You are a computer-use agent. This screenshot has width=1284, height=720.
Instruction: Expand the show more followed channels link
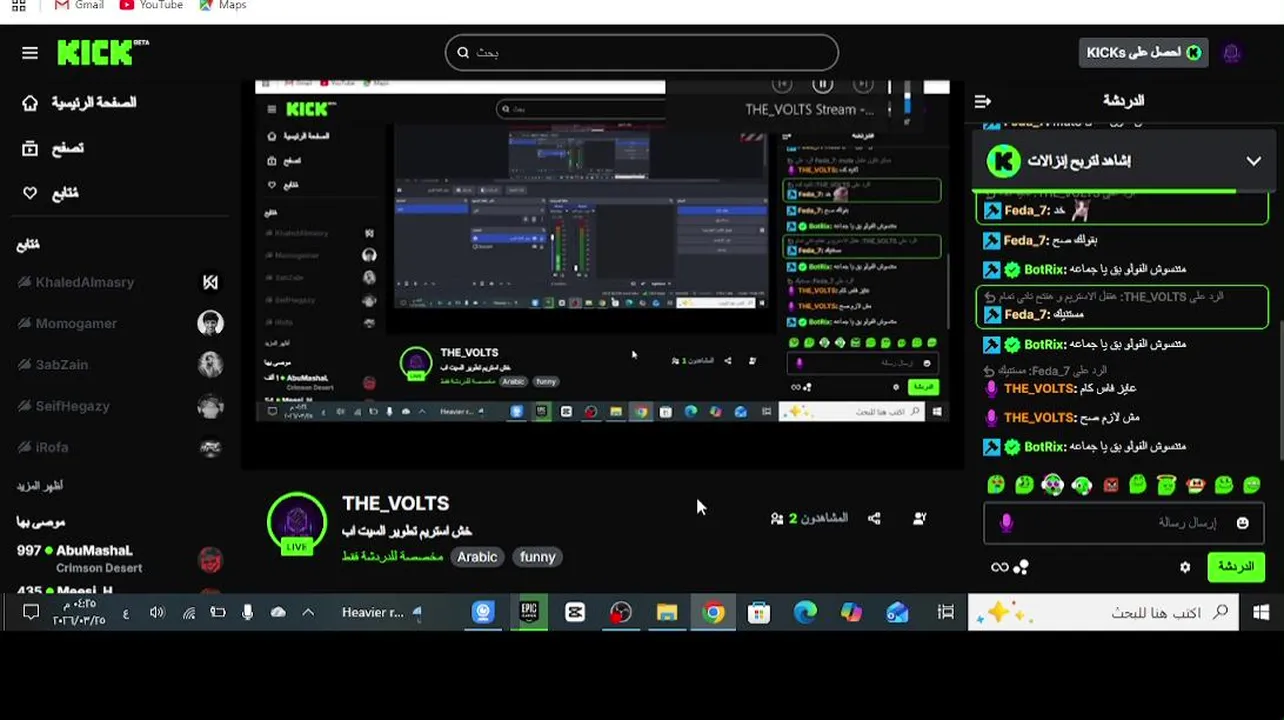point(40,486)
